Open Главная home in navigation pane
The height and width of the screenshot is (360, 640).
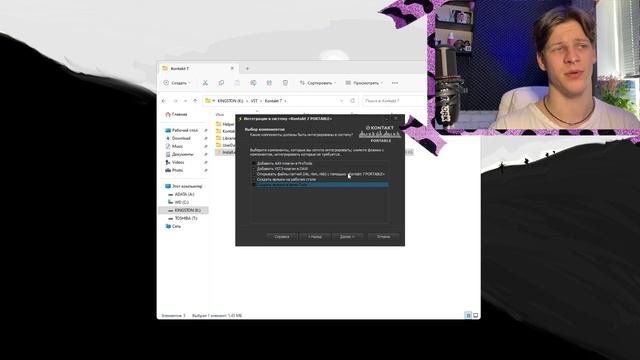coord(176,115)
